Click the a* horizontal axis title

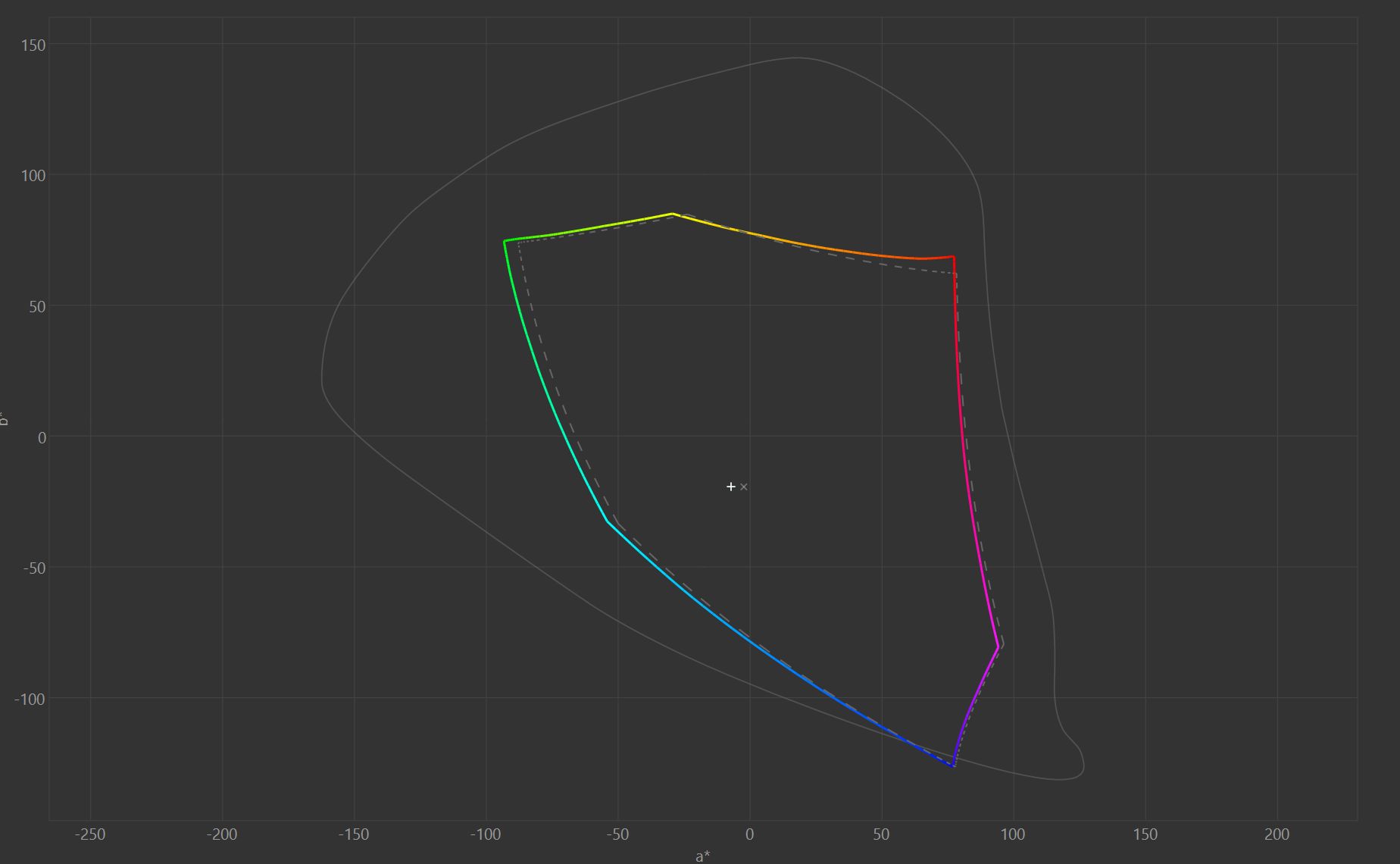(x=703, y=856)
